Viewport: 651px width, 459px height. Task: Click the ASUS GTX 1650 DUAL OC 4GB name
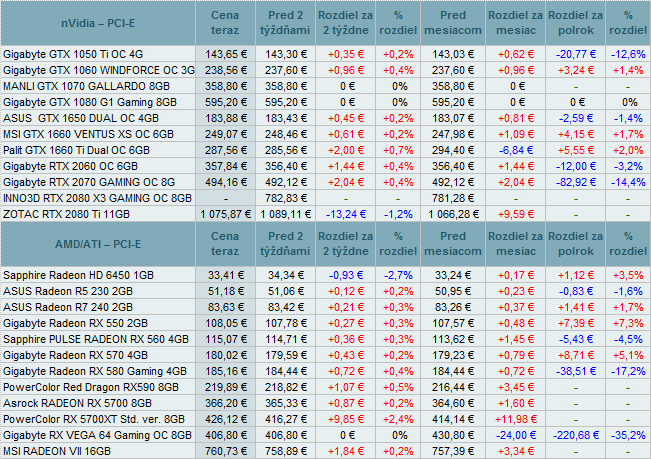[x=81, y=118]
